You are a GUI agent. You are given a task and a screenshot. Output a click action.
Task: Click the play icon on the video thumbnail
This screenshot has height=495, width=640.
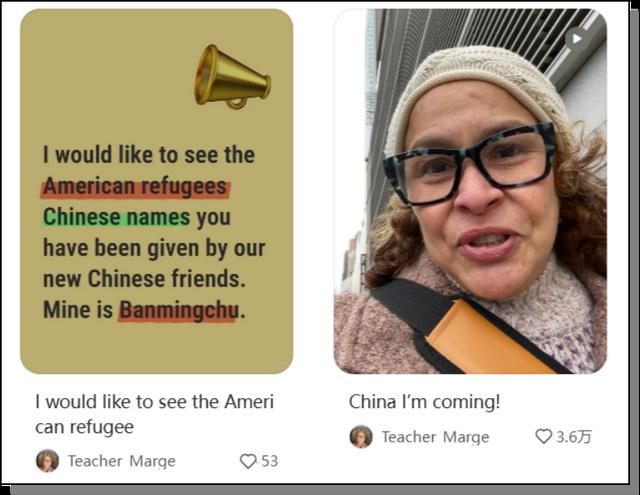tap(576, 38)
